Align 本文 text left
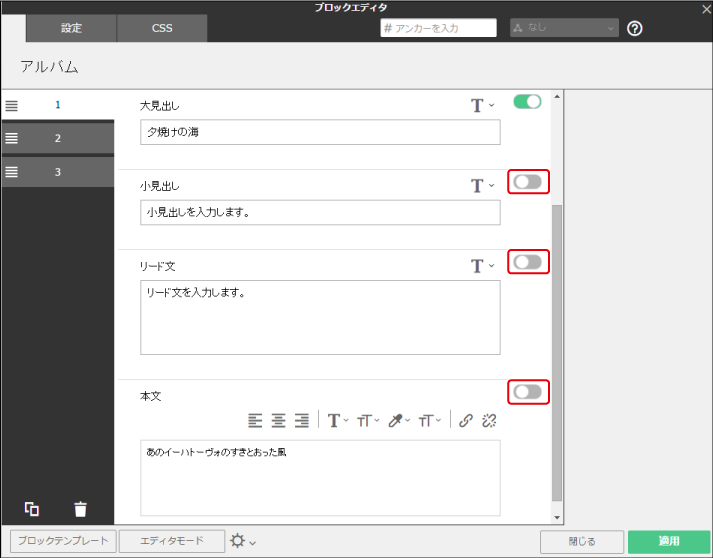713x558 pixels. pyautogui.click(x=255, y=420)
